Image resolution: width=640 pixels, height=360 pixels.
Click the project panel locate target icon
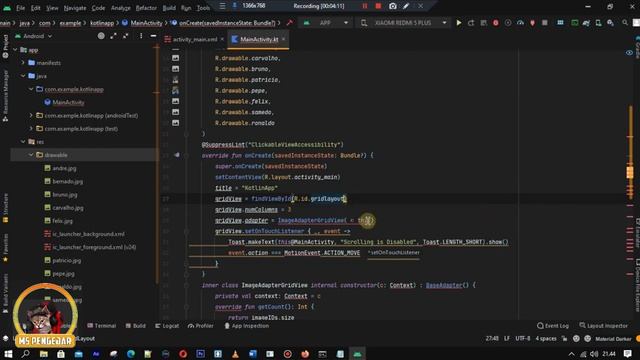point(101,36)
